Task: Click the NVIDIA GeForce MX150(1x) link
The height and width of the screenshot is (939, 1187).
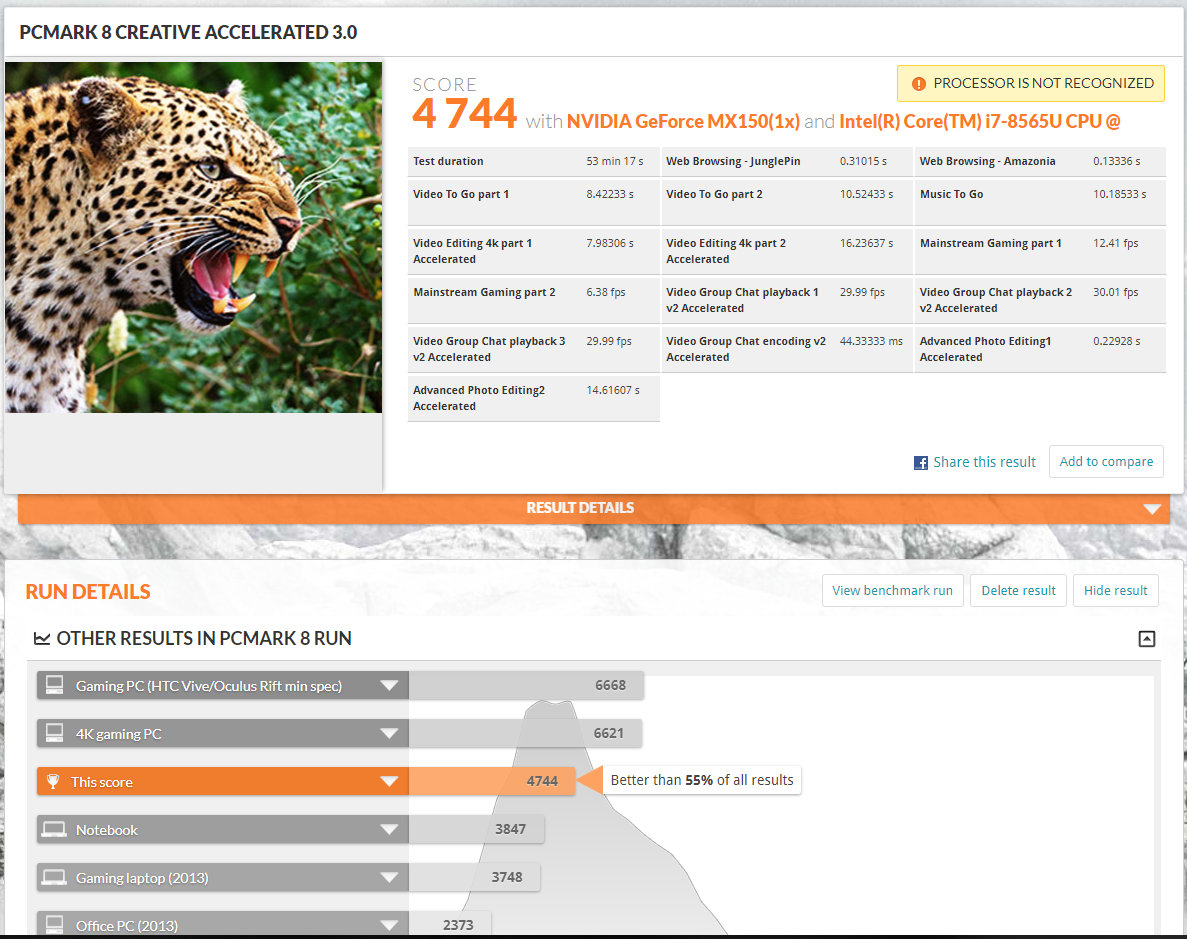Action: (683, 121)
